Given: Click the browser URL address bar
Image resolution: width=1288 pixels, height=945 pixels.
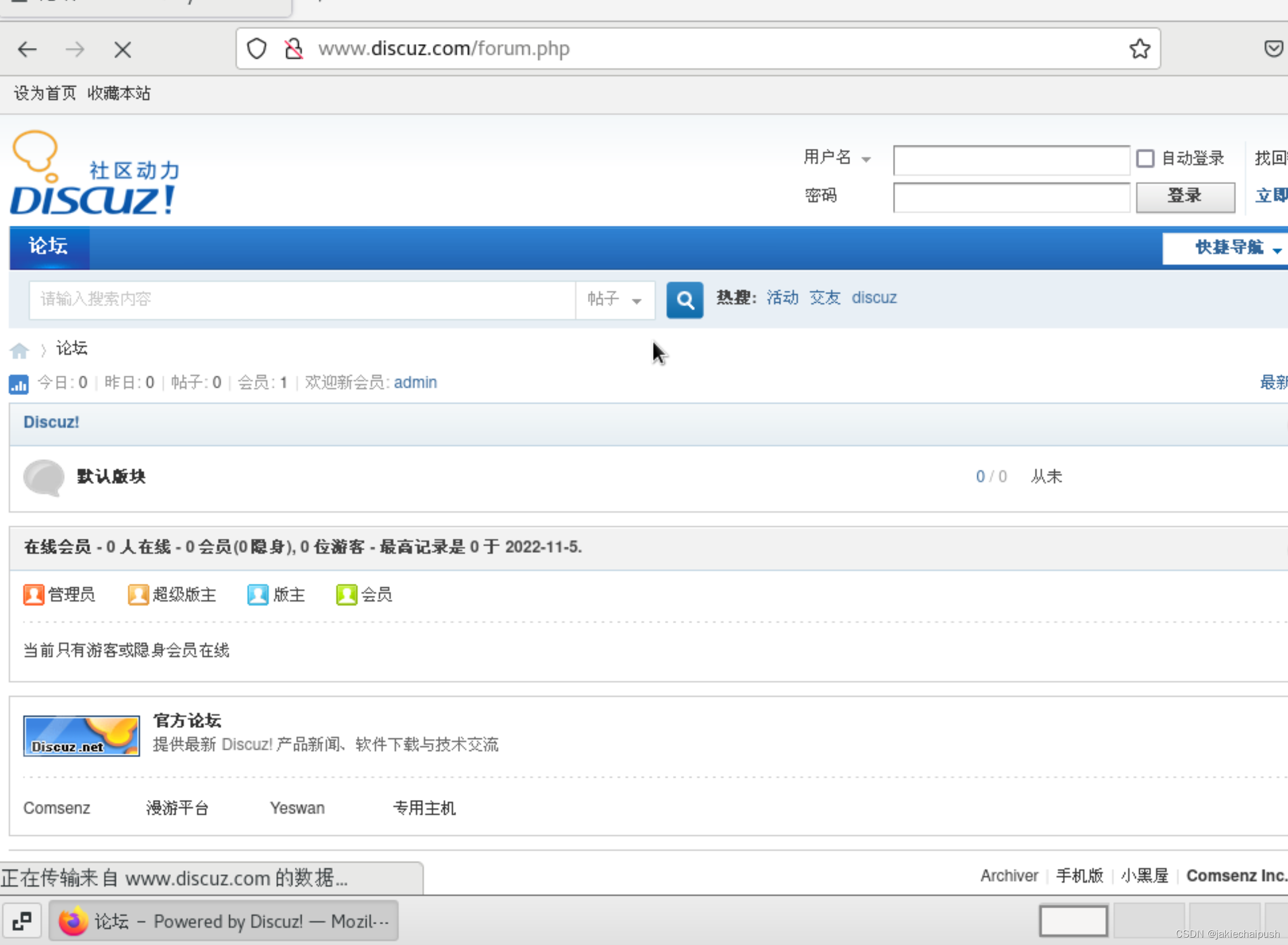Looking at the screenshot, I should [x=698, y=49].
